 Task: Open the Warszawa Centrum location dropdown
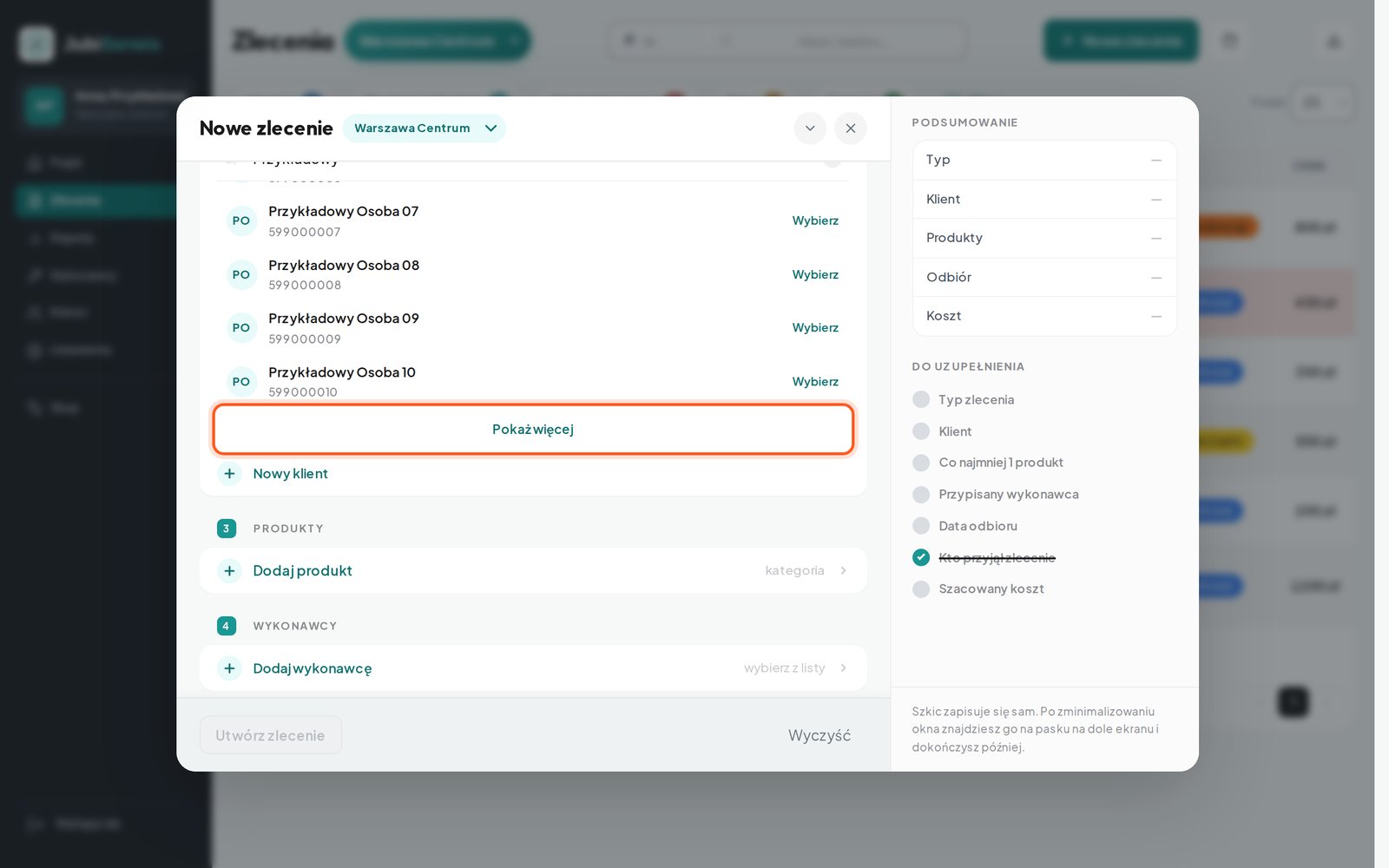[x=425, y=128]
